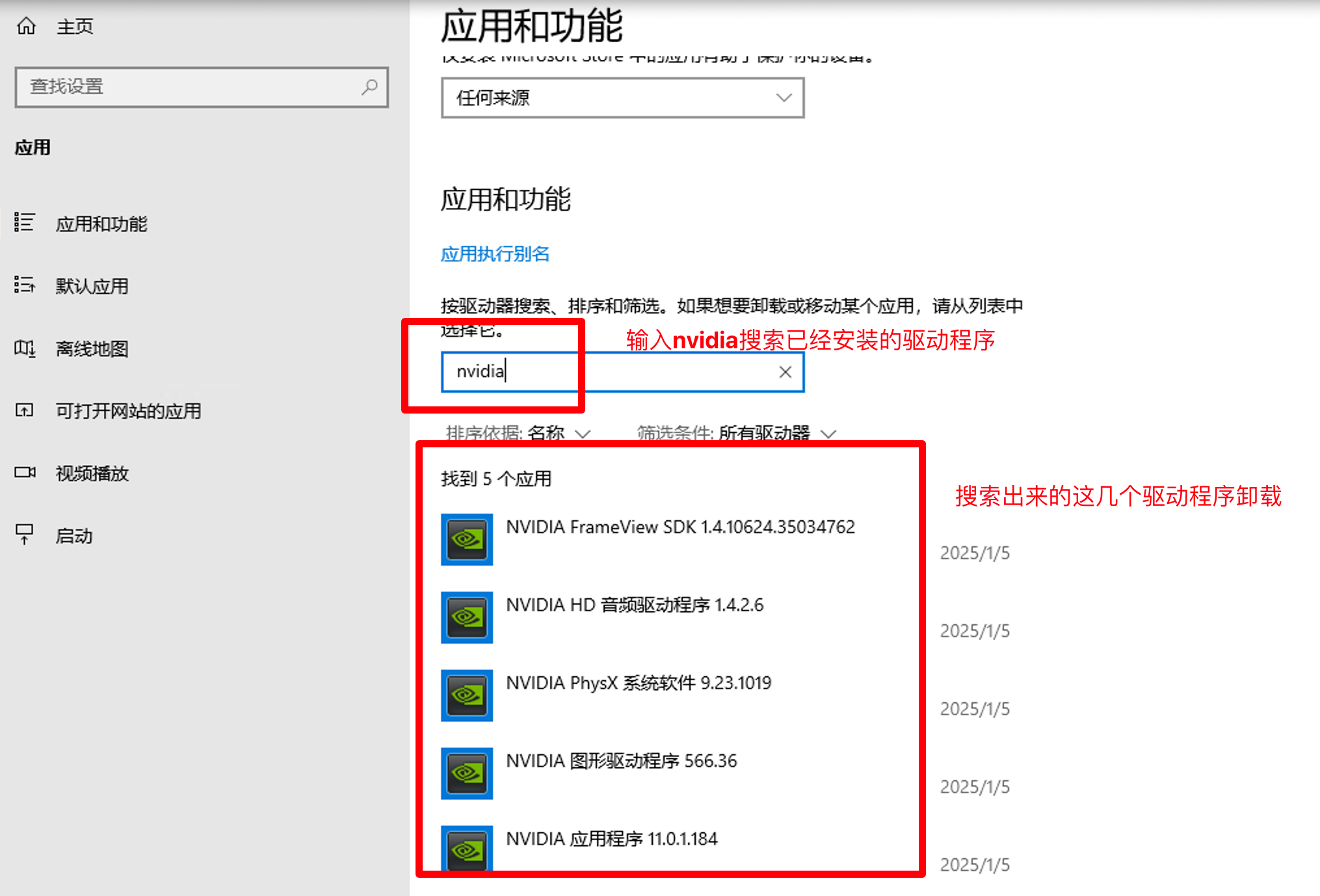The width and height of the screenshot is (1320, 896).
Task: Click the 可打开网站的应用 sidebar icon
Action: [x=25, y=410]
